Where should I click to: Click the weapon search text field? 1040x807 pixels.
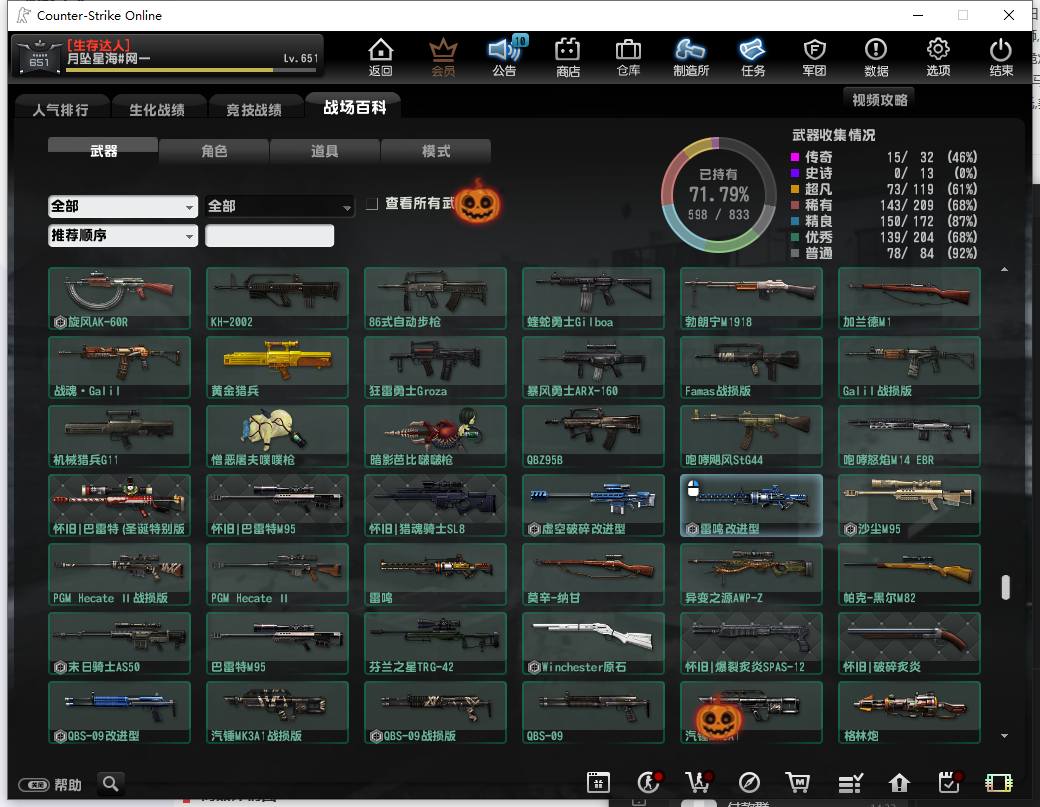pos(269,236)
